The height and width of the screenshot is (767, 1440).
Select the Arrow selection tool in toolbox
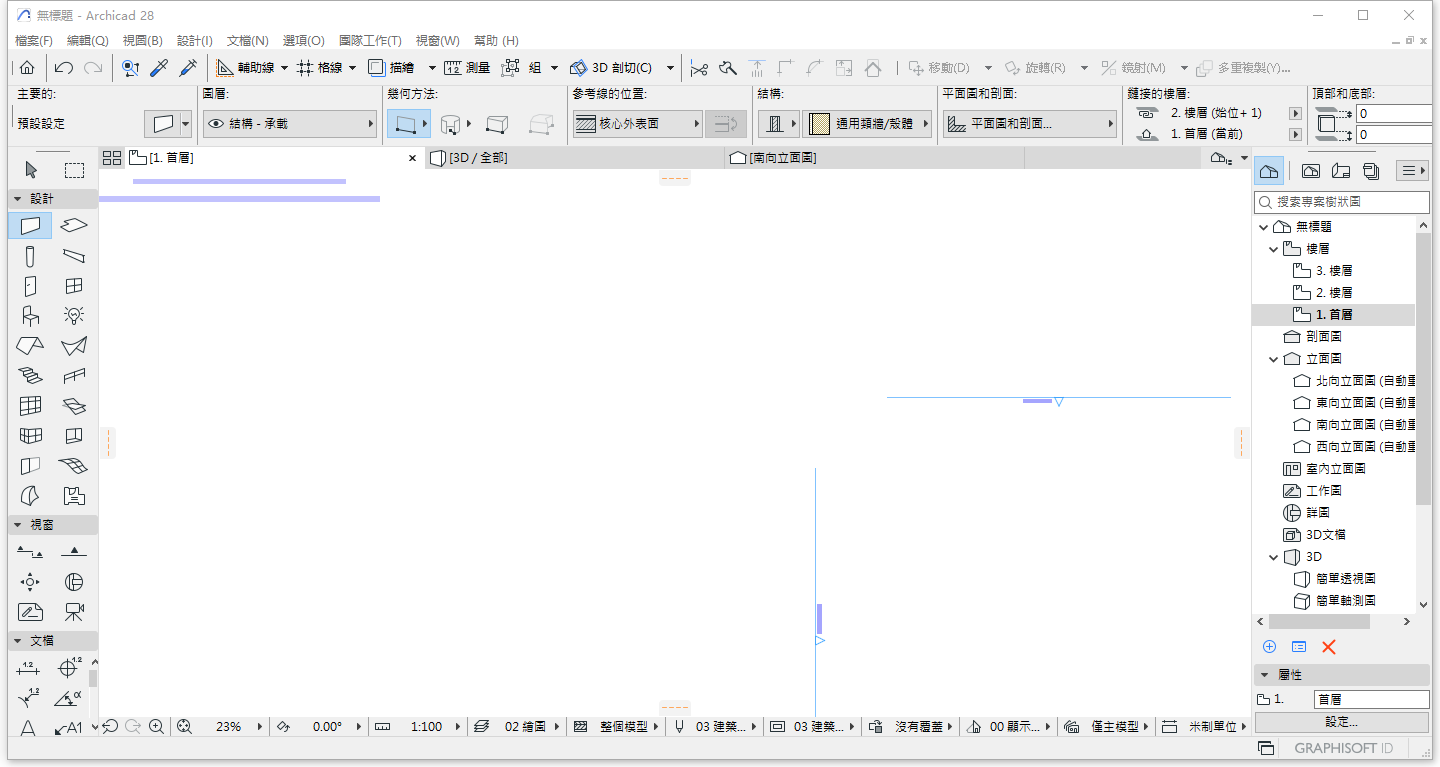tap(31, 170)
